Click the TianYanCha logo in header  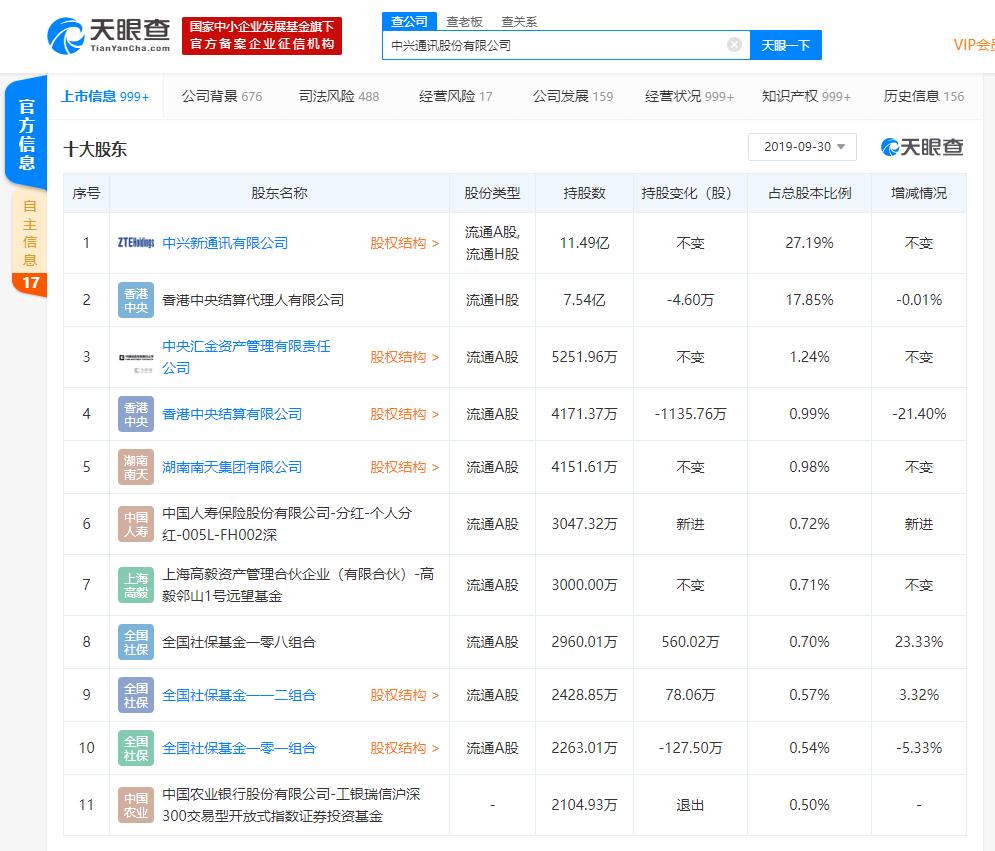[x=109, y=36]
